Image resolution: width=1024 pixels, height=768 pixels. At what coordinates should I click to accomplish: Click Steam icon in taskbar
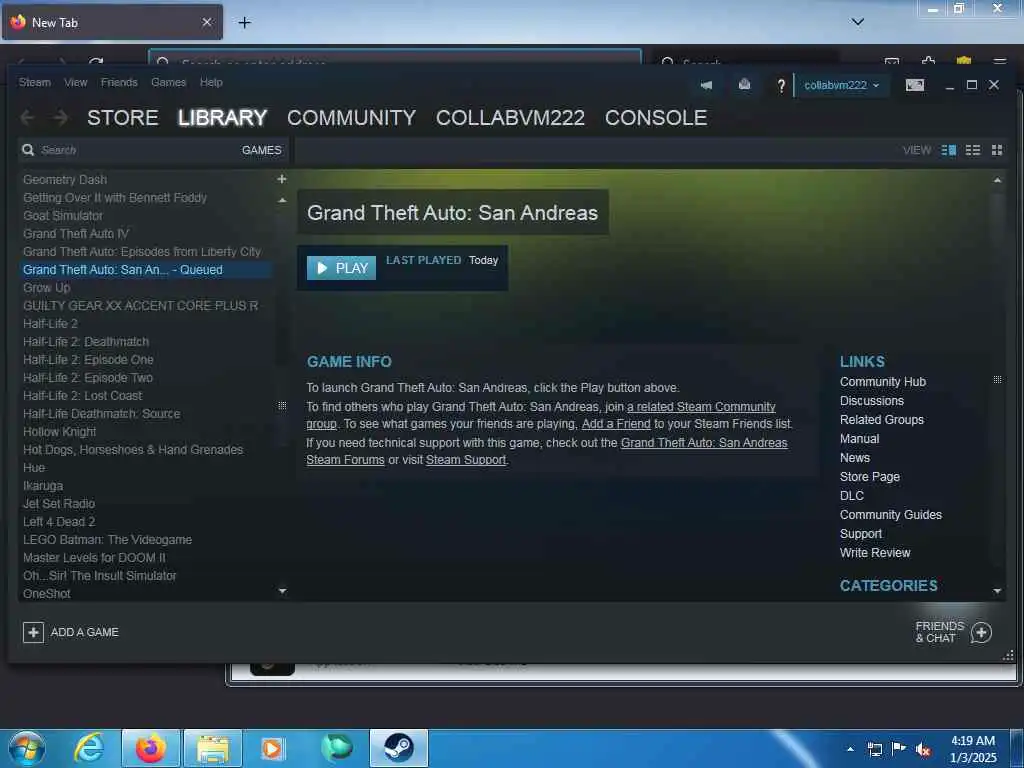coord(398,748)
